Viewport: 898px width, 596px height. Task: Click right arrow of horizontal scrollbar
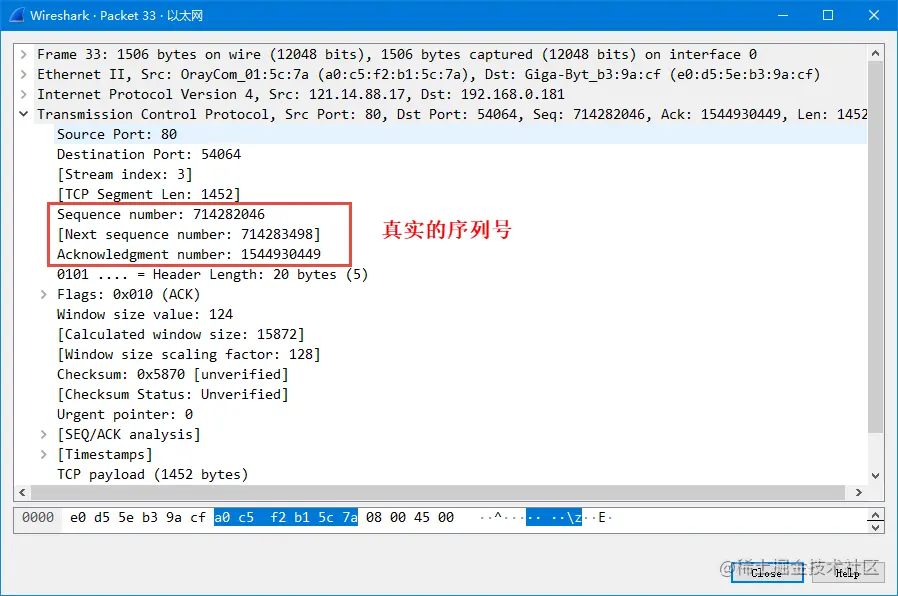858,492
